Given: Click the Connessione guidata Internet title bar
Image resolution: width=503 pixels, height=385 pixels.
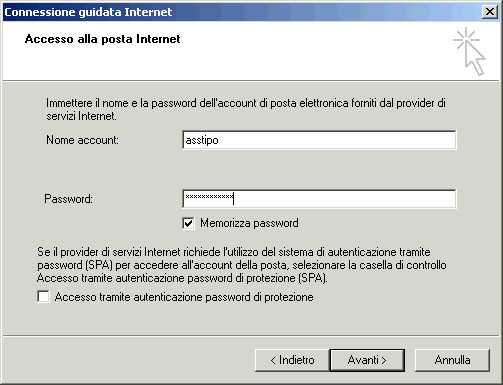Looking at the screenshot, I should (242, 12).
